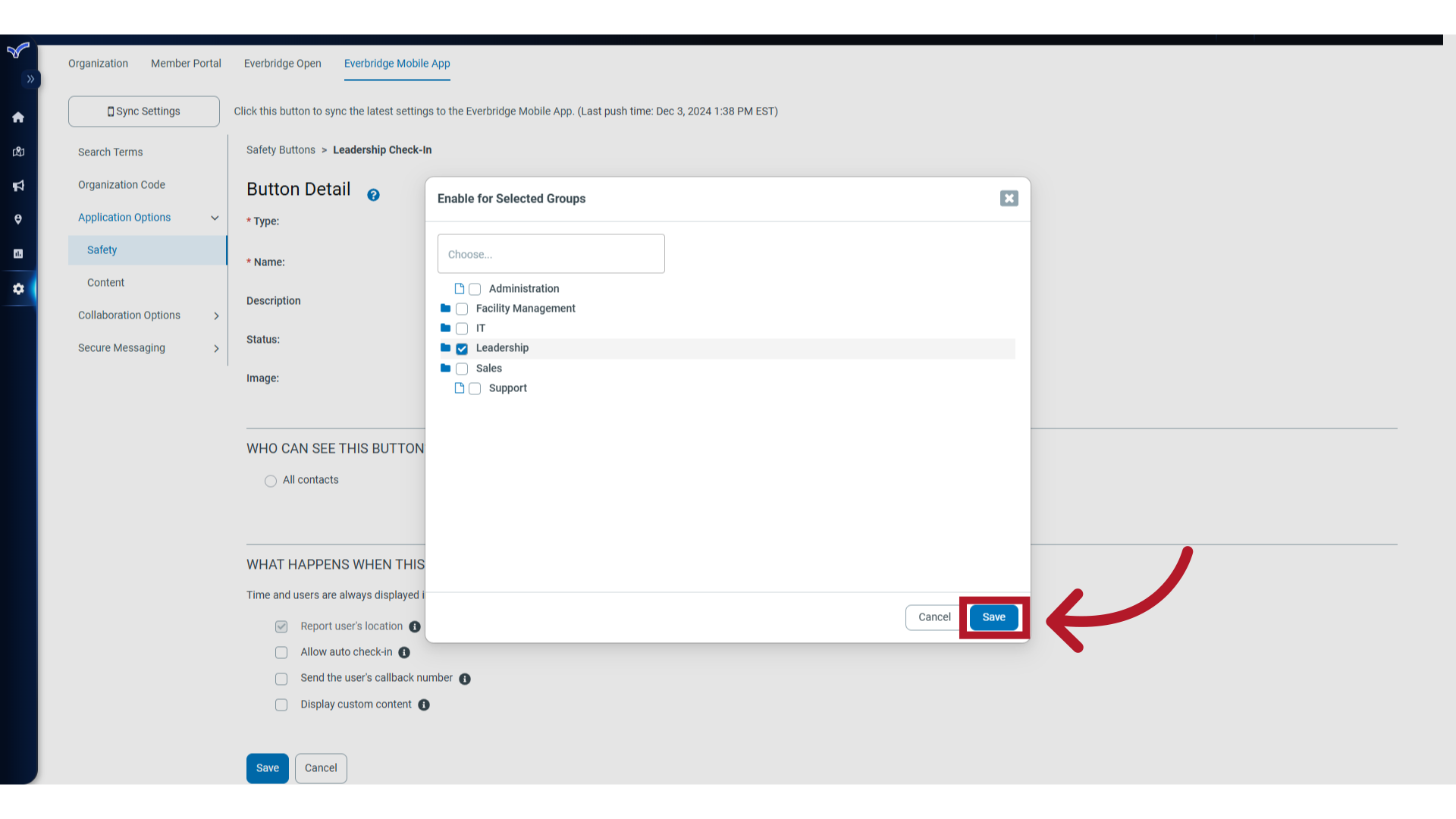Open the location pin icon in sidebar

pyautogui.click(x=18, y=220)
